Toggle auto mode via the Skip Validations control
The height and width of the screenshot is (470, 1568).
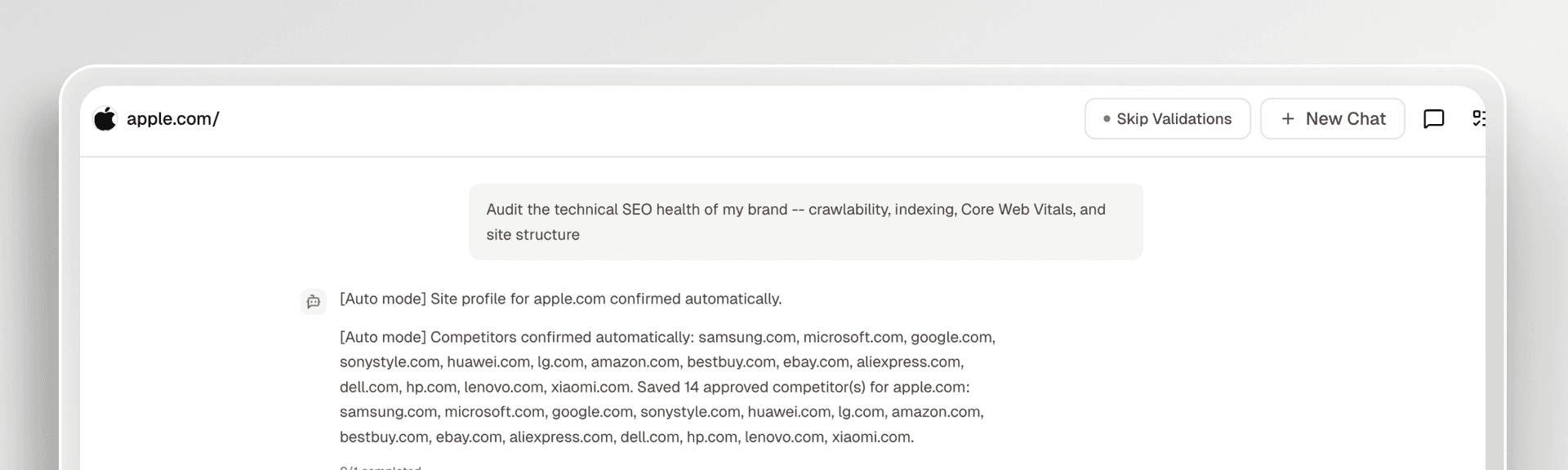1167,119
